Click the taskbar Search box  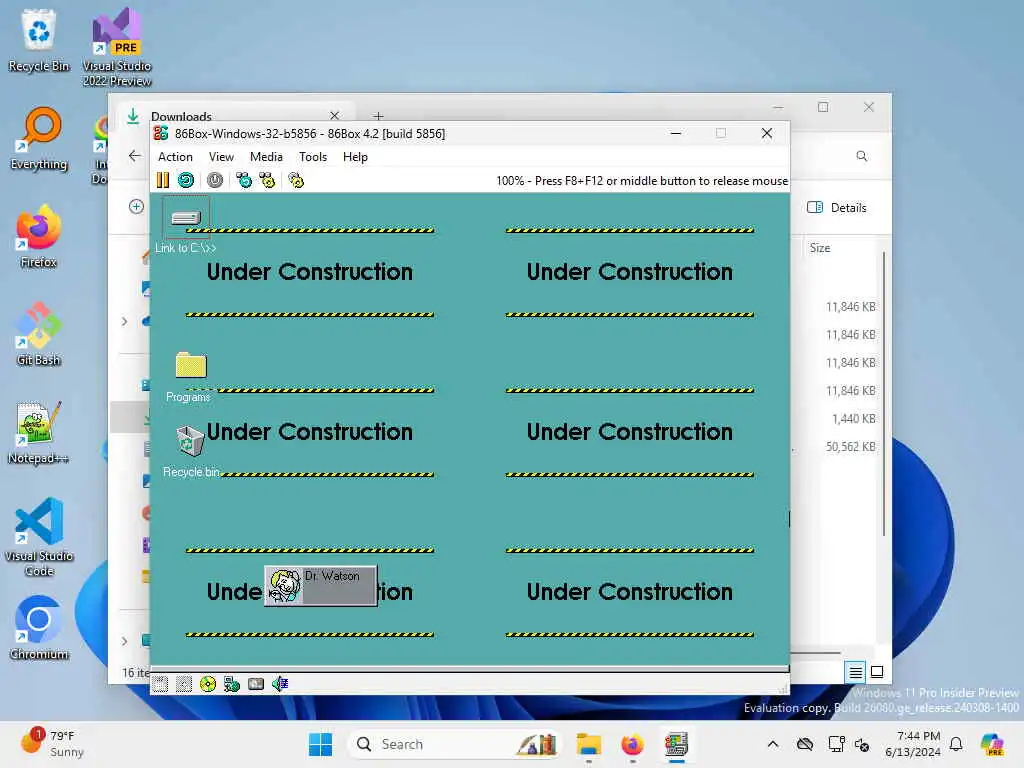pos(455,744)
